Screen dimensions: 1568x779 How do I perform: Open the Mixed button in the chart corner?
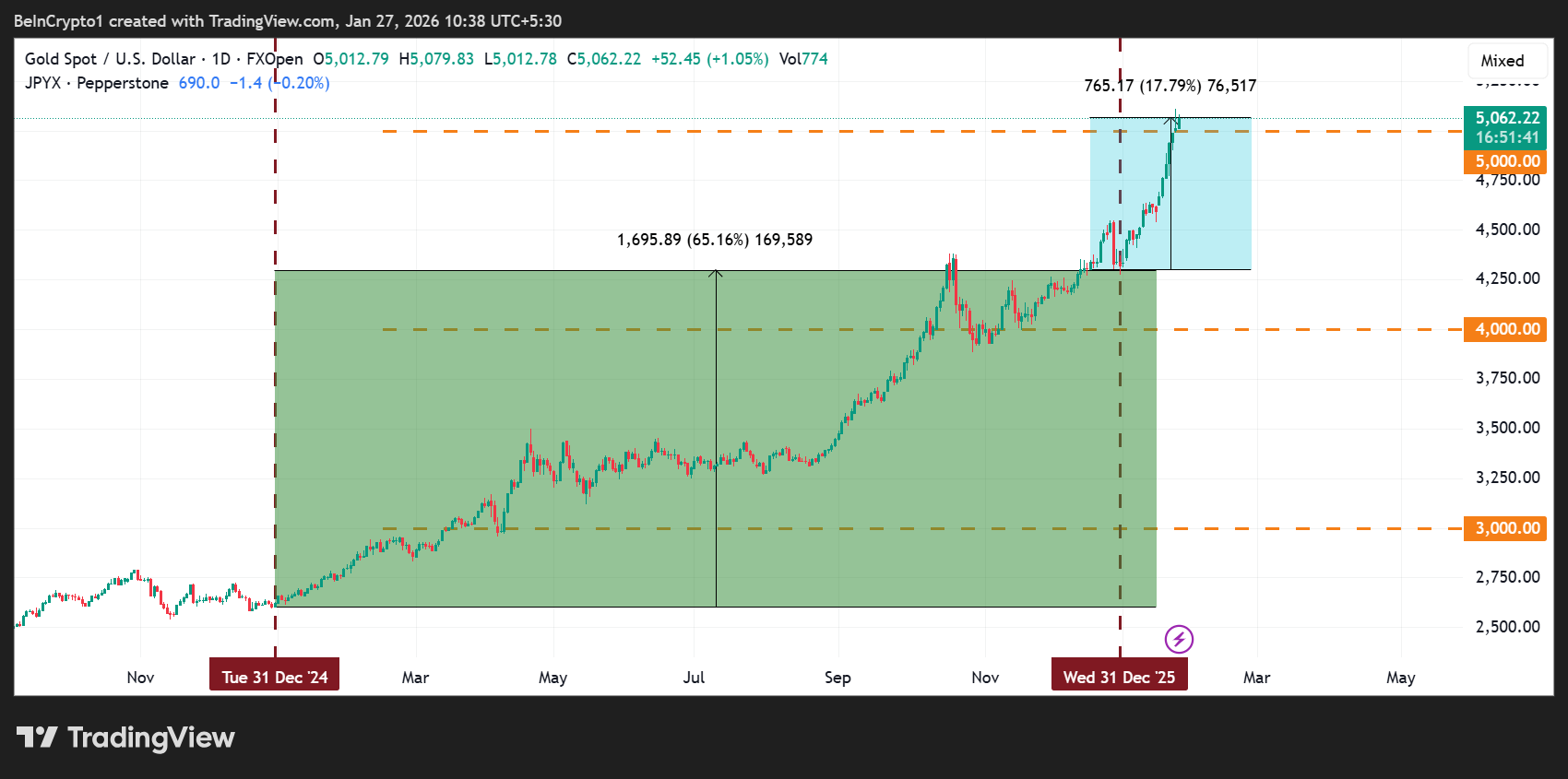point(1502,61)
